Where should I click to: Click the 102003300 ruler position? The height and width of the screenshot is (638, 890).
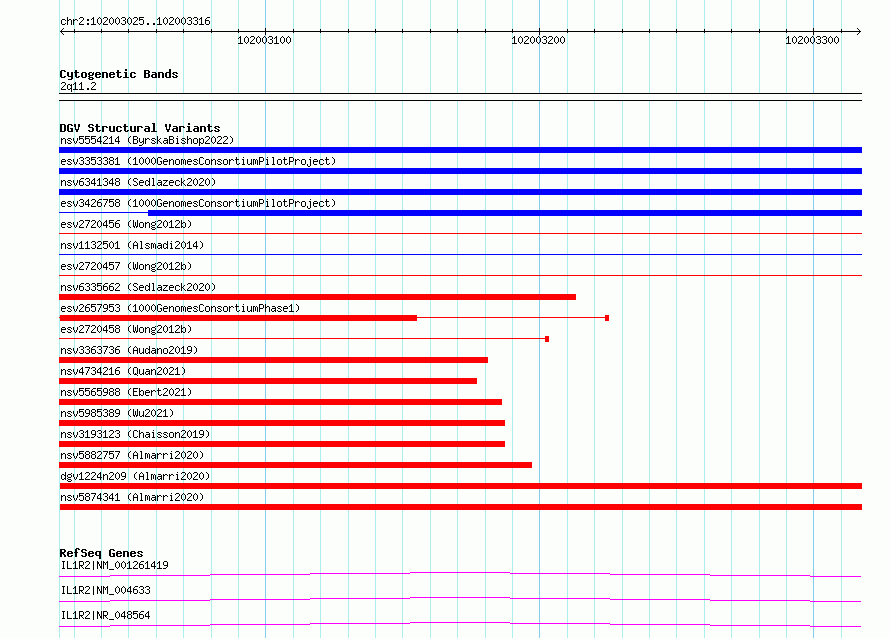coord(812,40)
